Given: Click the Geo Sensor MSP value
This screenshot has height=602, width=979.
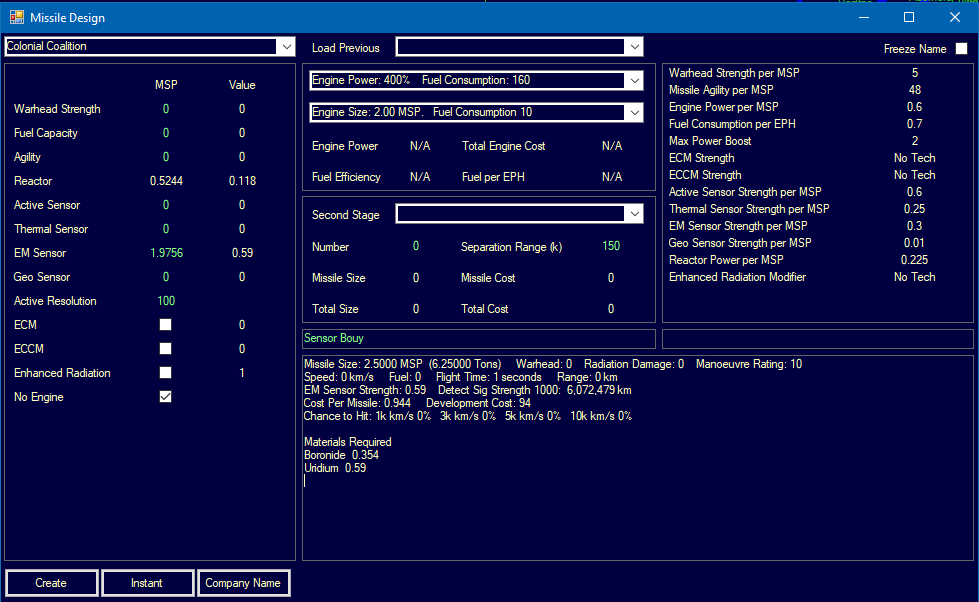Looking at the screenshot, I should point(166,277).
